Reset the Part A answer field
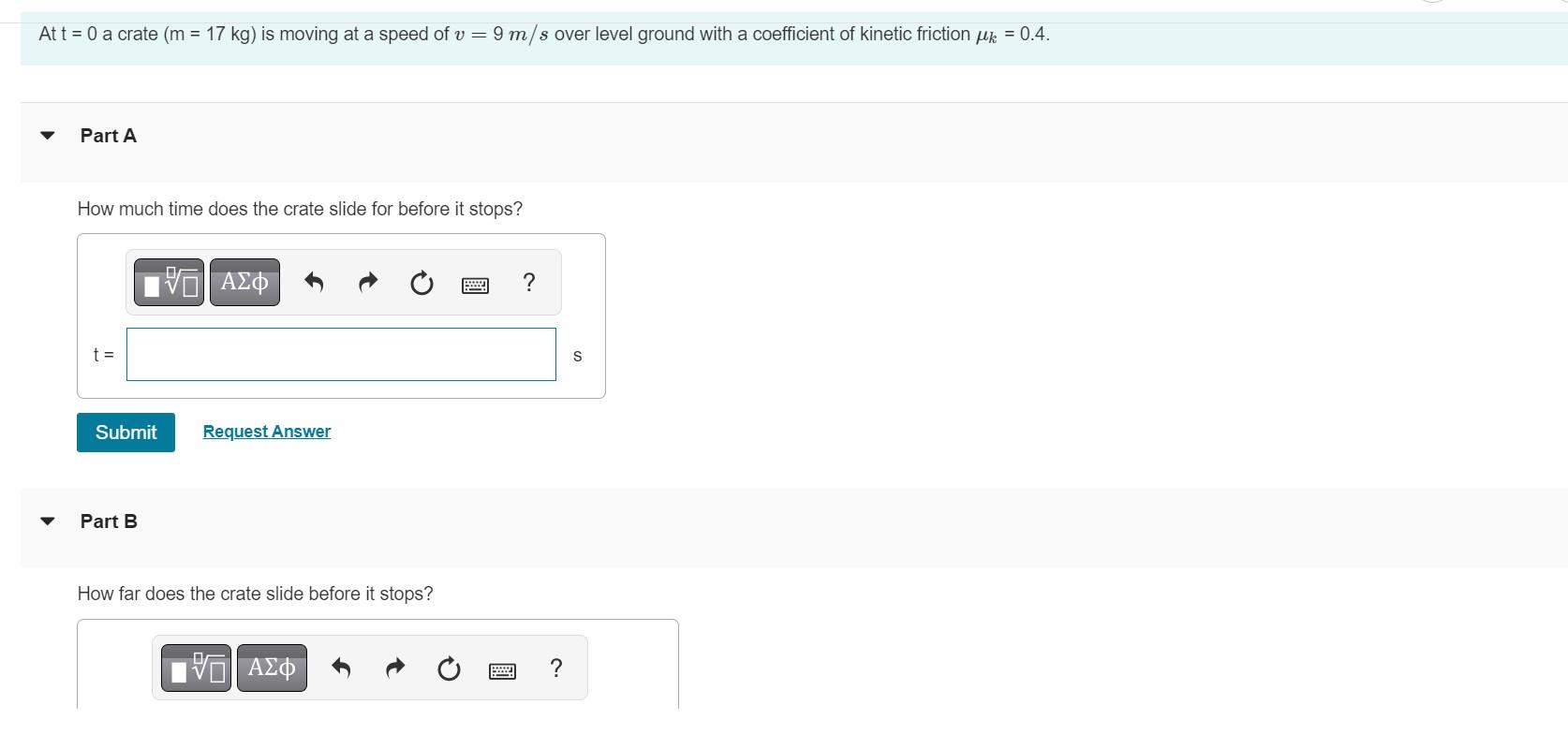 (x=422, y=283)
